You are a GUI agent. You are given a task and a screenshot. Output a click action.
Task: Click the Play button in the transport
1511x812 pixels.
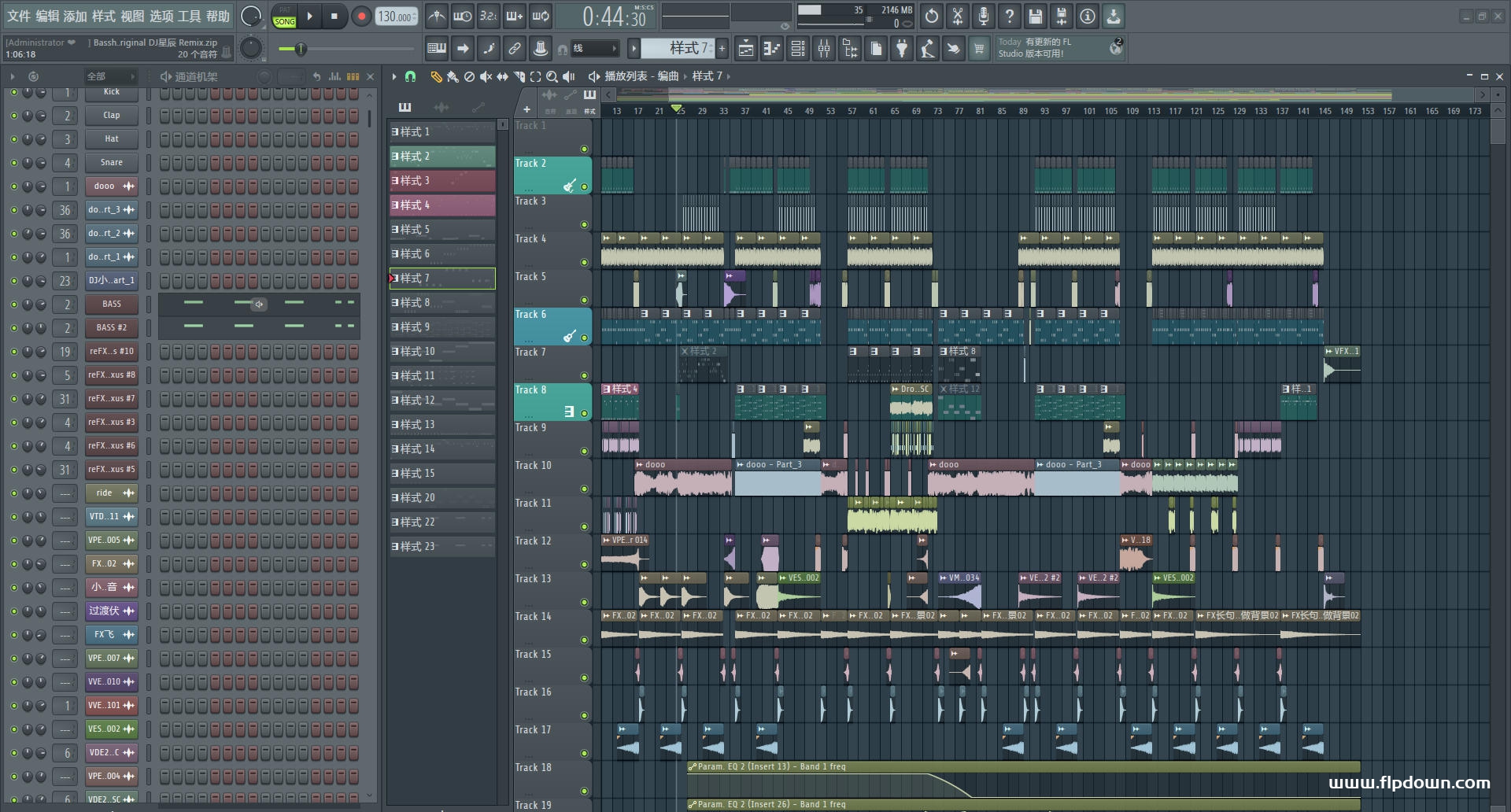(310, 16)
